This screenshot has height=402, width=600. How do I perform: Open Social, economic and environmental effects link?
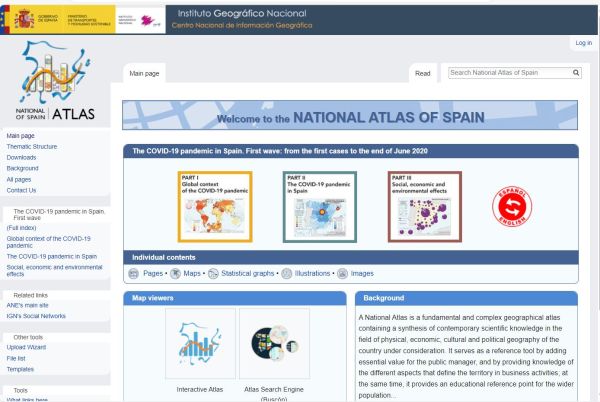pos(54,271)
